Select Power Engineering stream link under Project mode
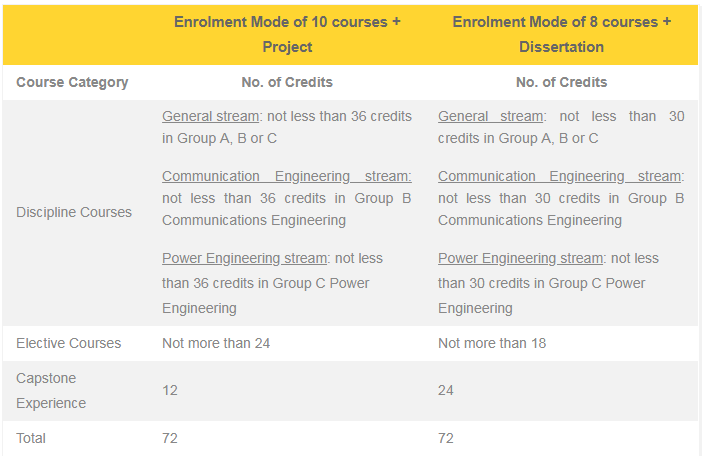The height and width of the screenshot is (456, 705). point(245,259)
